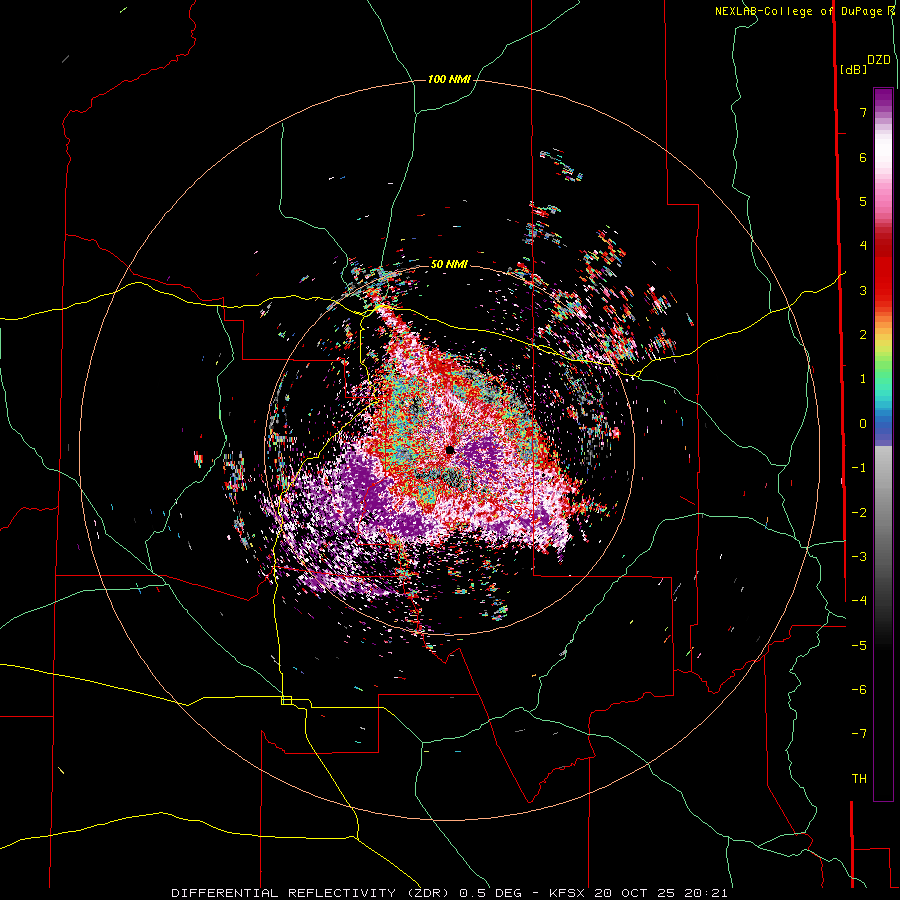Click the -3 value on the scale
900x900 pixels.
pos(859,557)
